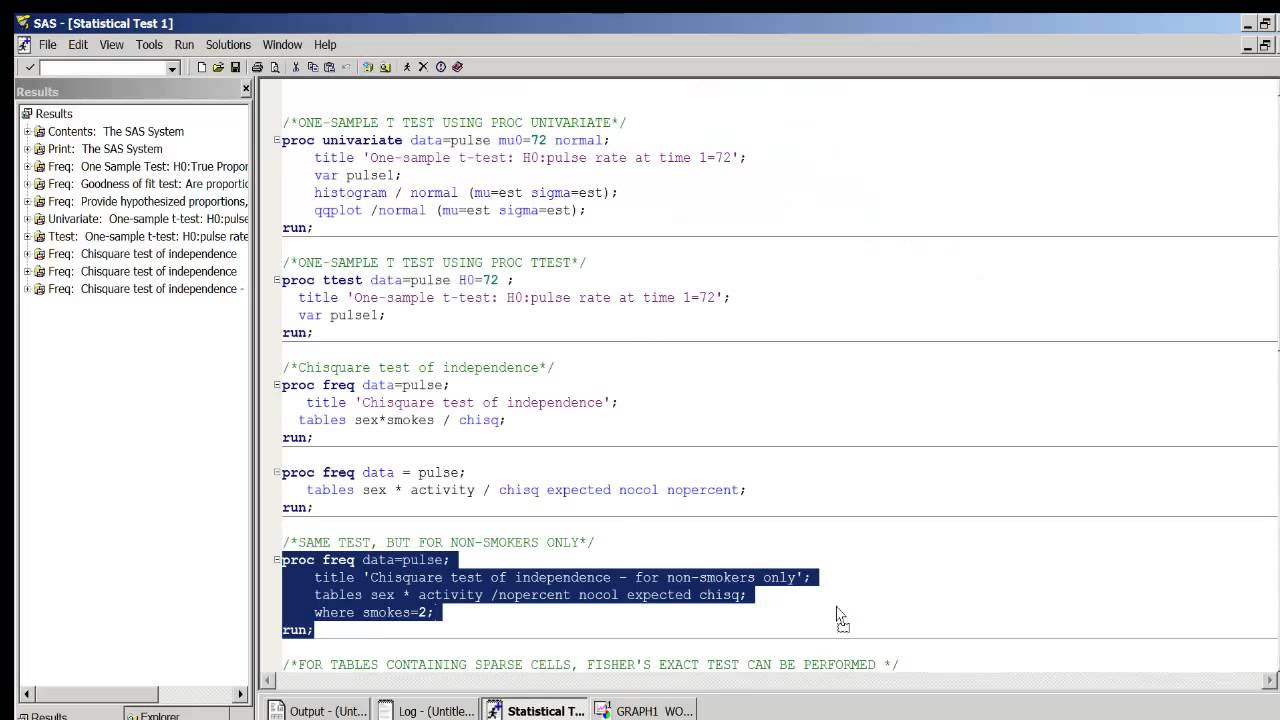The image size is (1280, 720).
Task: Expand the Contents: The SAS System node
Action: pyautogui.click(x=28, y=131)
